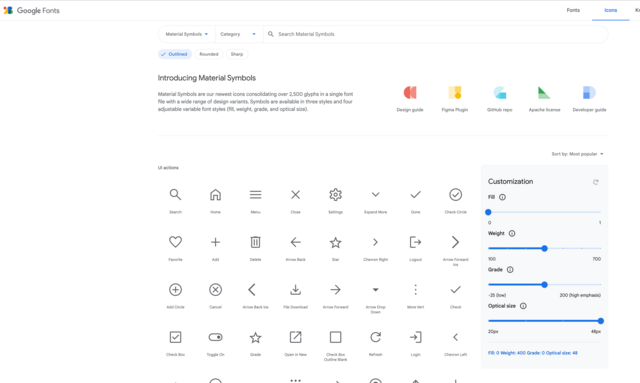Viewport: 640px width, 383px height.
Task: Select the Toggle On icon
Action: pyautogui.click(x=216, y=337)
